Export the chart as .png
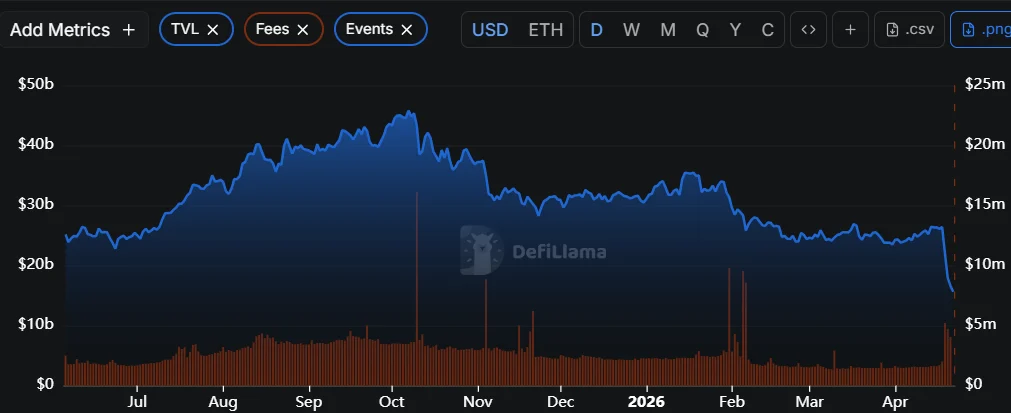Image resolution: width=1011 pixels, height=413 pixels. coord(984,29)
